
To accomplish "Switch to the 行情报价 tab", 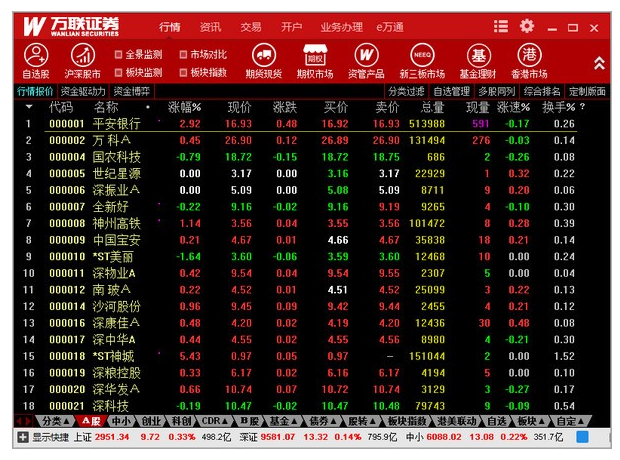I will click(x=35, y=91).
